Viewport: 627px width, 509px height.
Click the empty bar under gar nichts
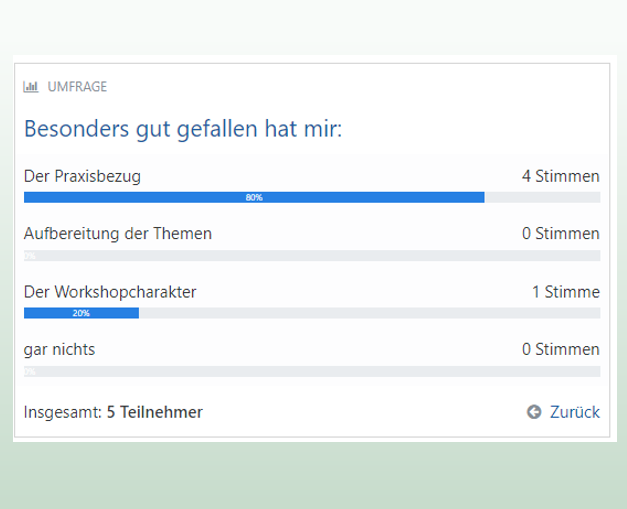(312, 371)
